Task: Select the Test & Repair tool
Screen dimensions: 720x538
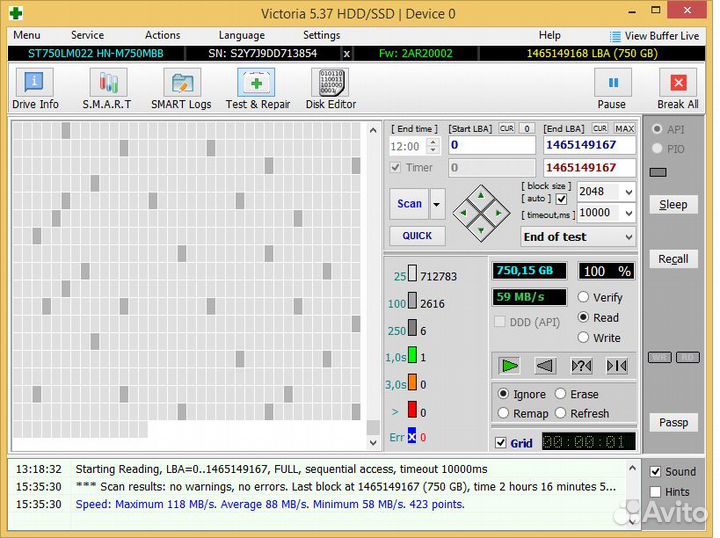Action: [x=257, y=89]
